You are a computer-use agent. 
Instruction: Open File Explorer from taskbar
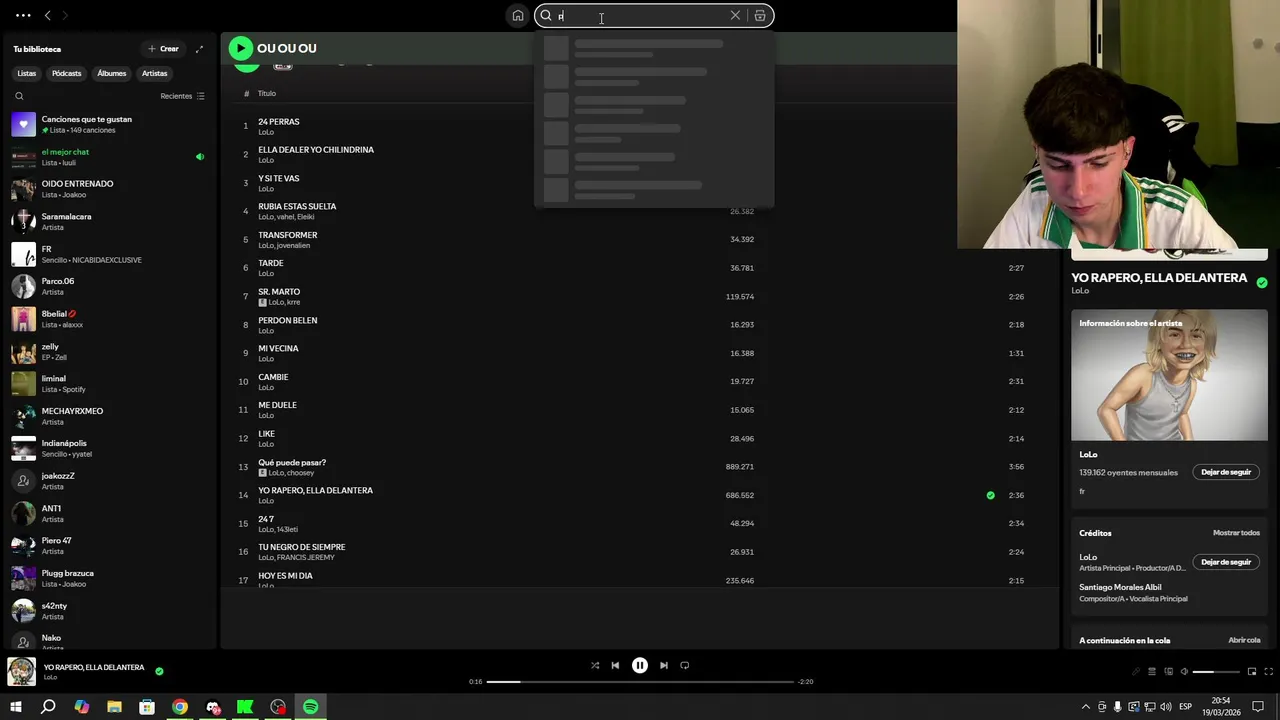click(x=115, y=707)
